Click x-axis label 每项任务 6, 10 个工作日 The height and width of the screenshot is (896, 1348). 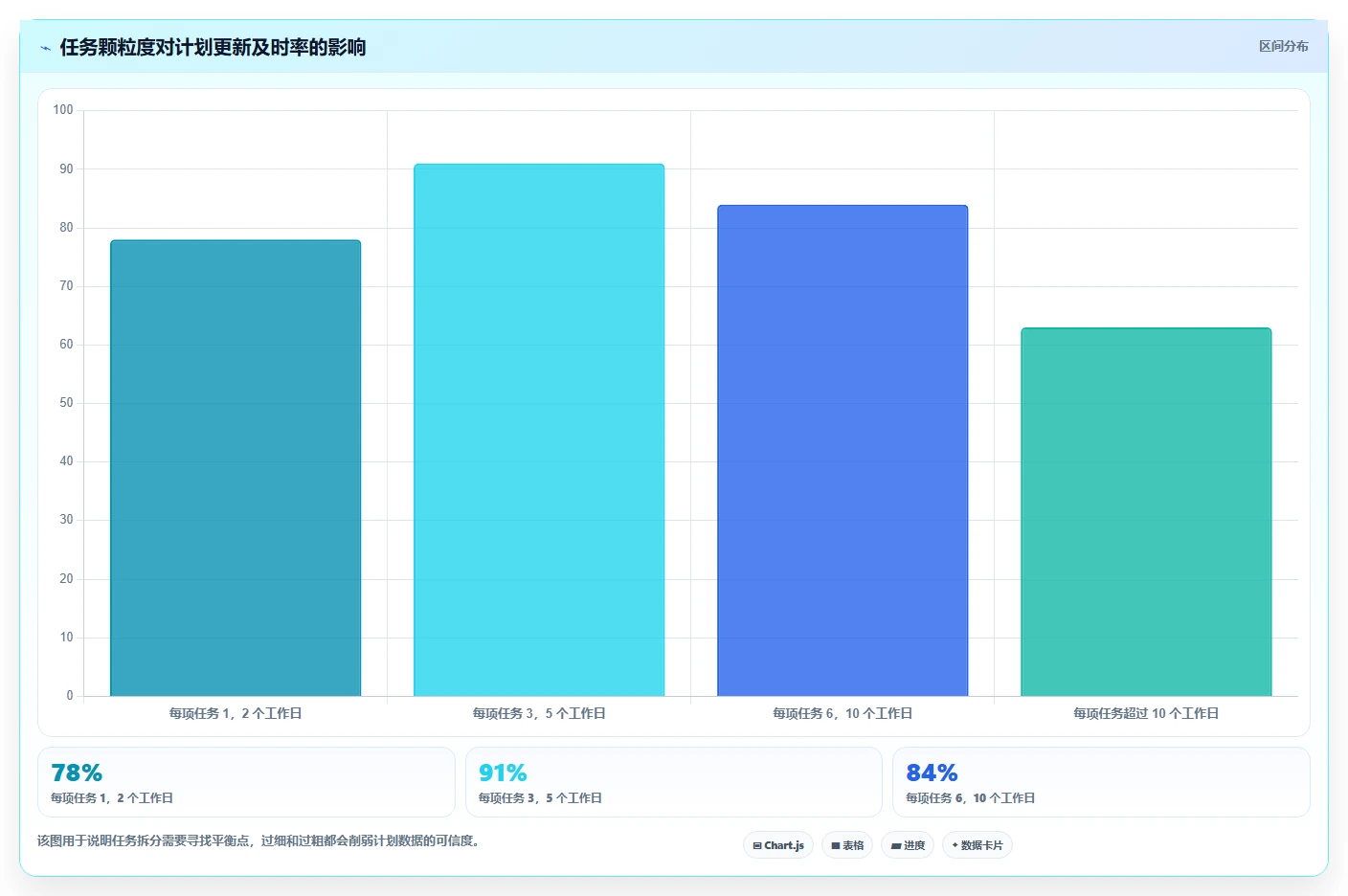click(x=842, y=713)
